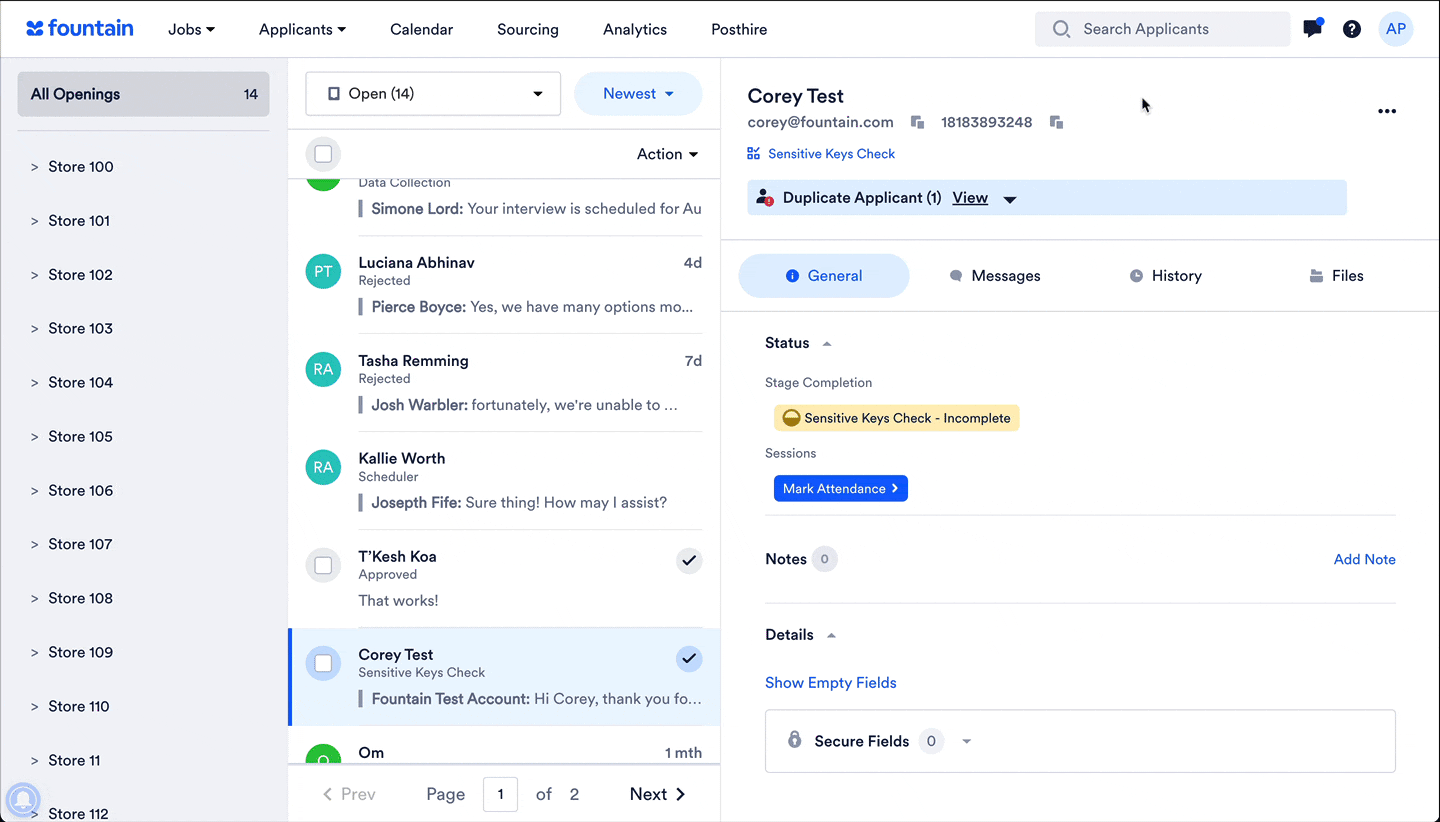This screenshot has width=1440, height=822.
Task: Click the help question mark icon
Action: tap(1352, 29)
